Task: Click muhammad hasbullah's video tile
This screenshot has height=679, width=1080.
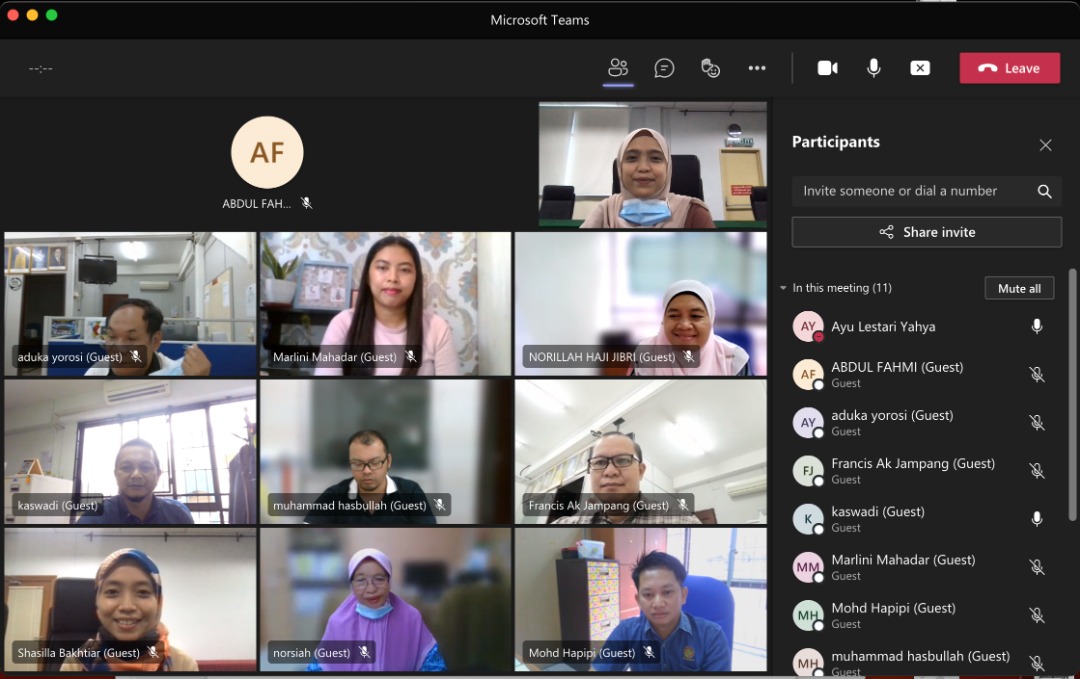Action: point(386,452)
